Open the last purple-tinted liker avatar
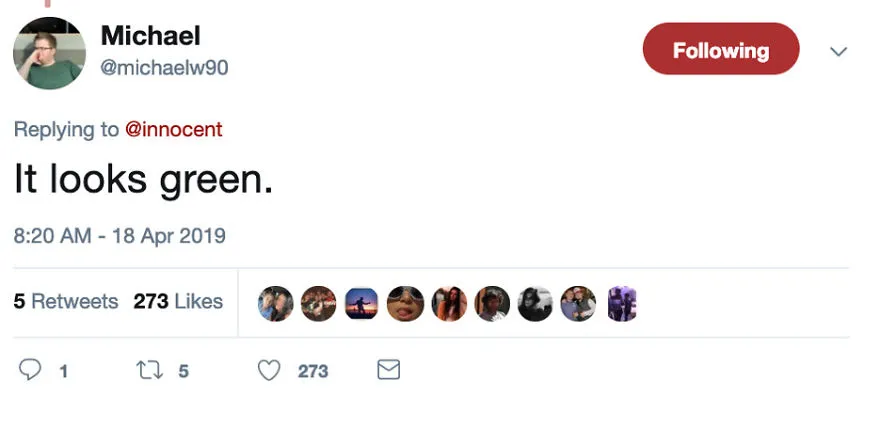The image size is (880, 428). pyautogui.click(x=622, y=303)
